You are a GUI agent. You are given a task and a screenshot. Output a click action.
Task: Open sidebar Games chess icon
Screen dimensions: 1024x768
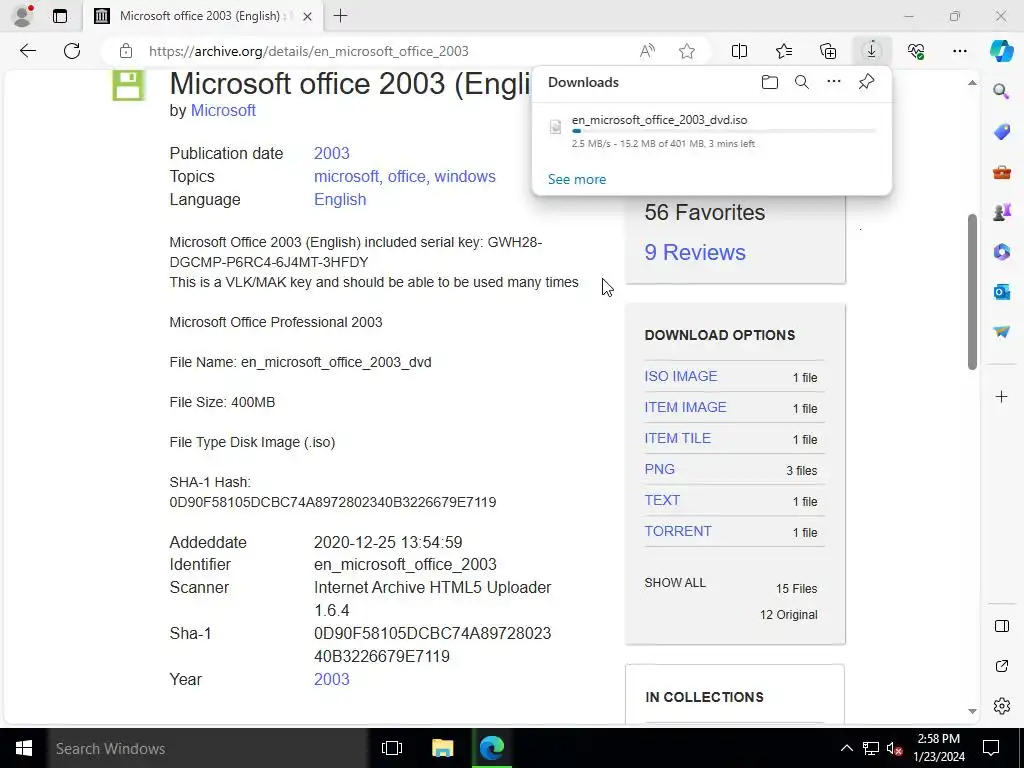(x=1001, y=212)
